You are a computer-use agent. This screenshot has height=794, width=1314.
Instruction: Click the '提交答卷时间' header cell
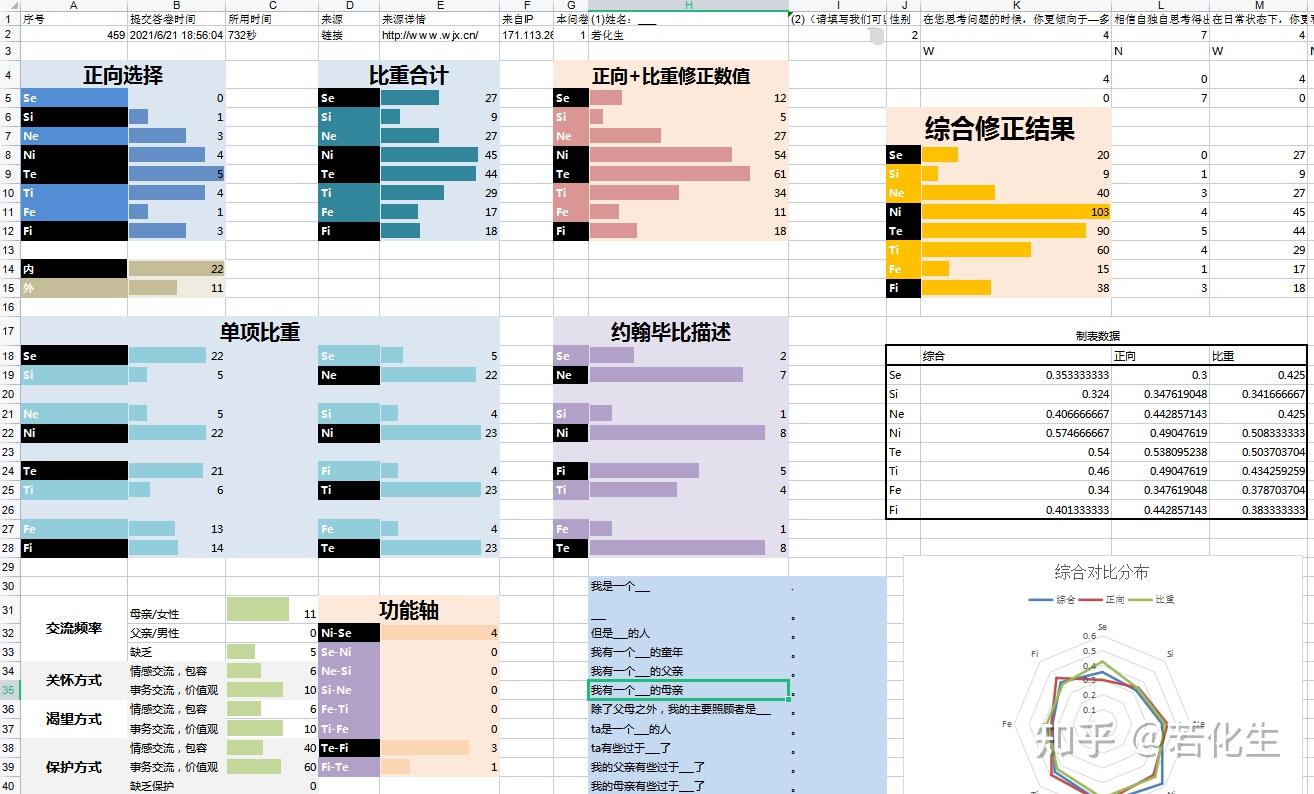177,19
